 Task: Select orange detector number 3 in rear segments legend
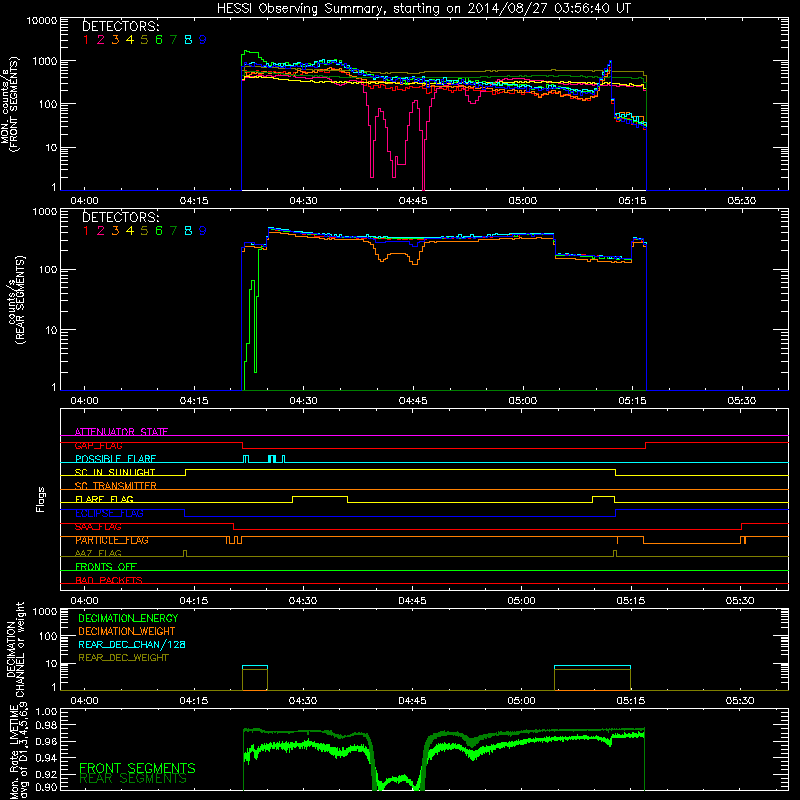(115, 231)
